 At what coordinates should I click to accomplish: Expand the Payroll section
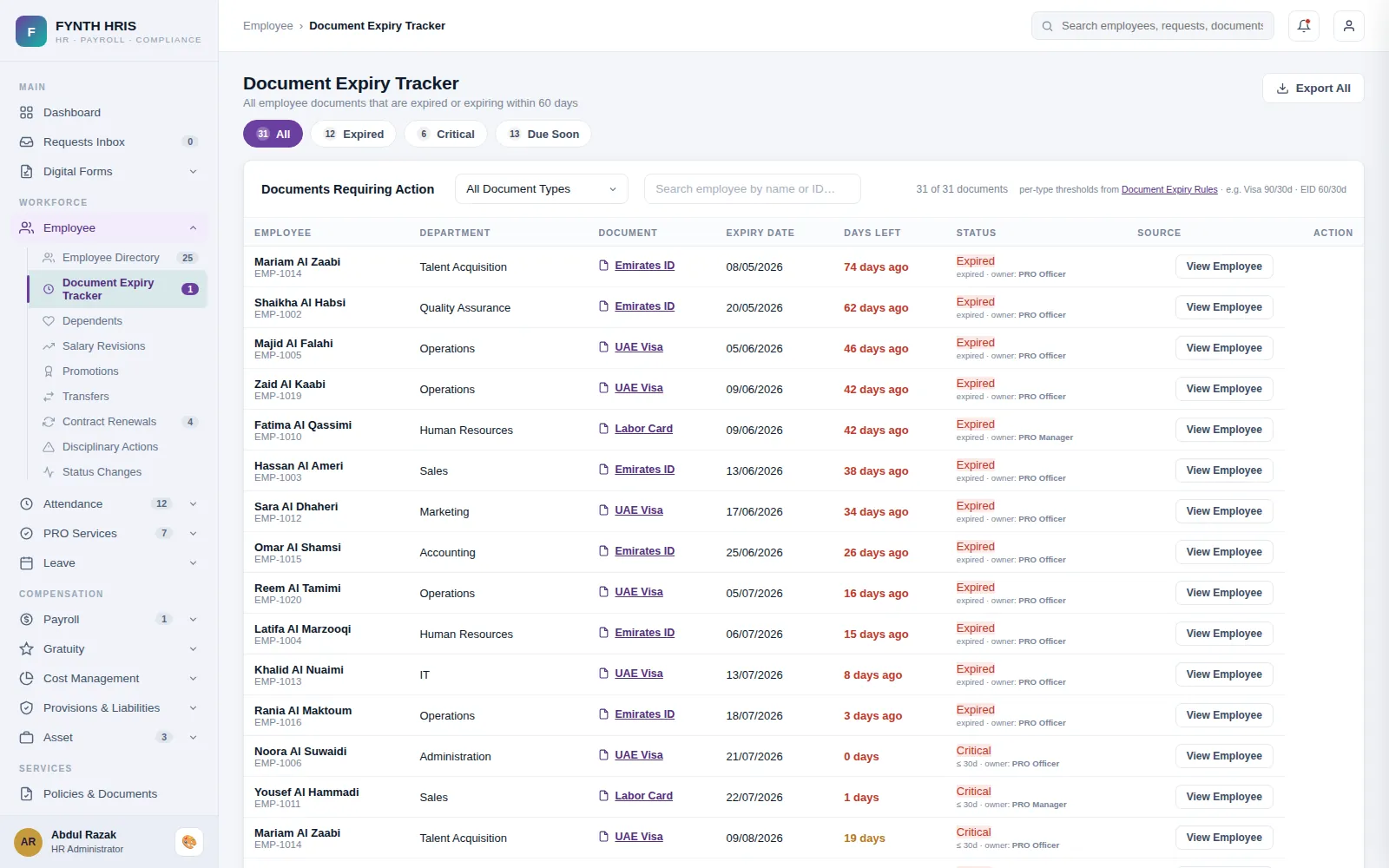point(109,620)
